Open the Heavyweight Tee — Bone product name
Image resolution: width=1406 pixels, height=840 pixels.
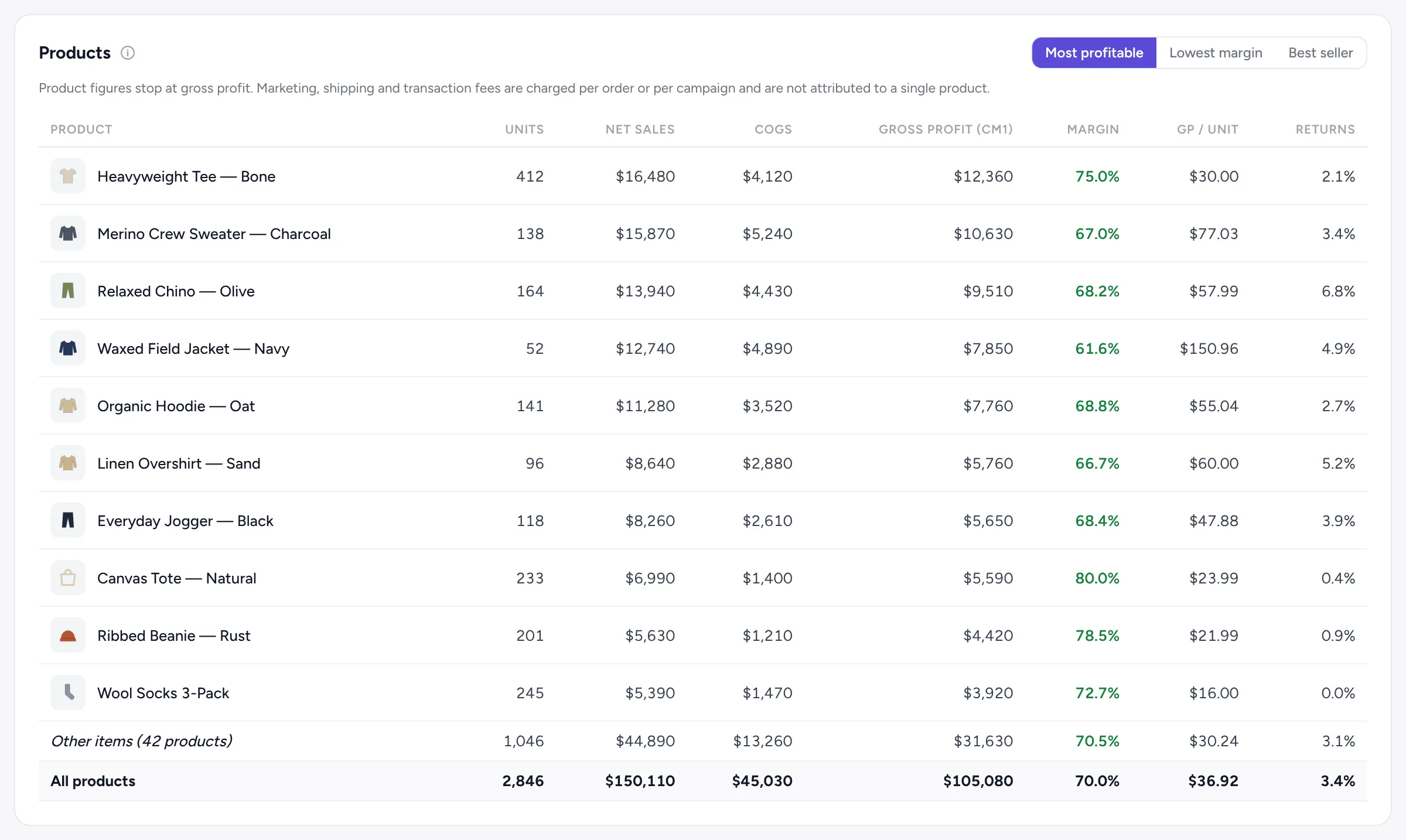[186, 176]
